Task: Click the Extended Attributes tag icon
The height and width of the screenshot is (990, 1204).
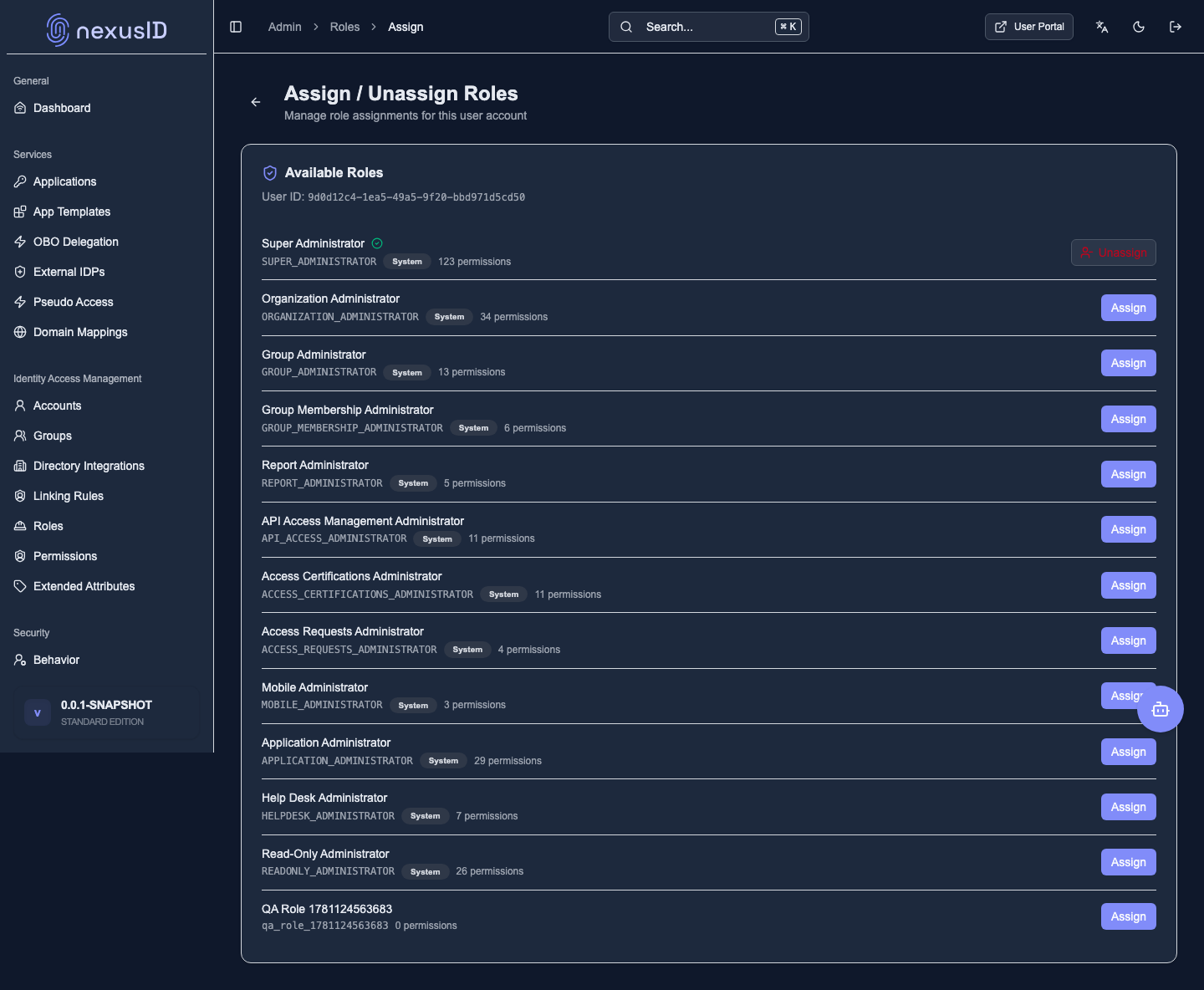Action: (x=20, y=586)
